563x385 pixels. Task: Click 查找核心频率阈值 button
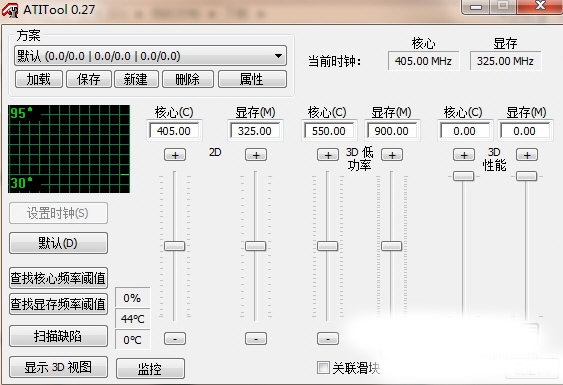(x=58, y=278)
